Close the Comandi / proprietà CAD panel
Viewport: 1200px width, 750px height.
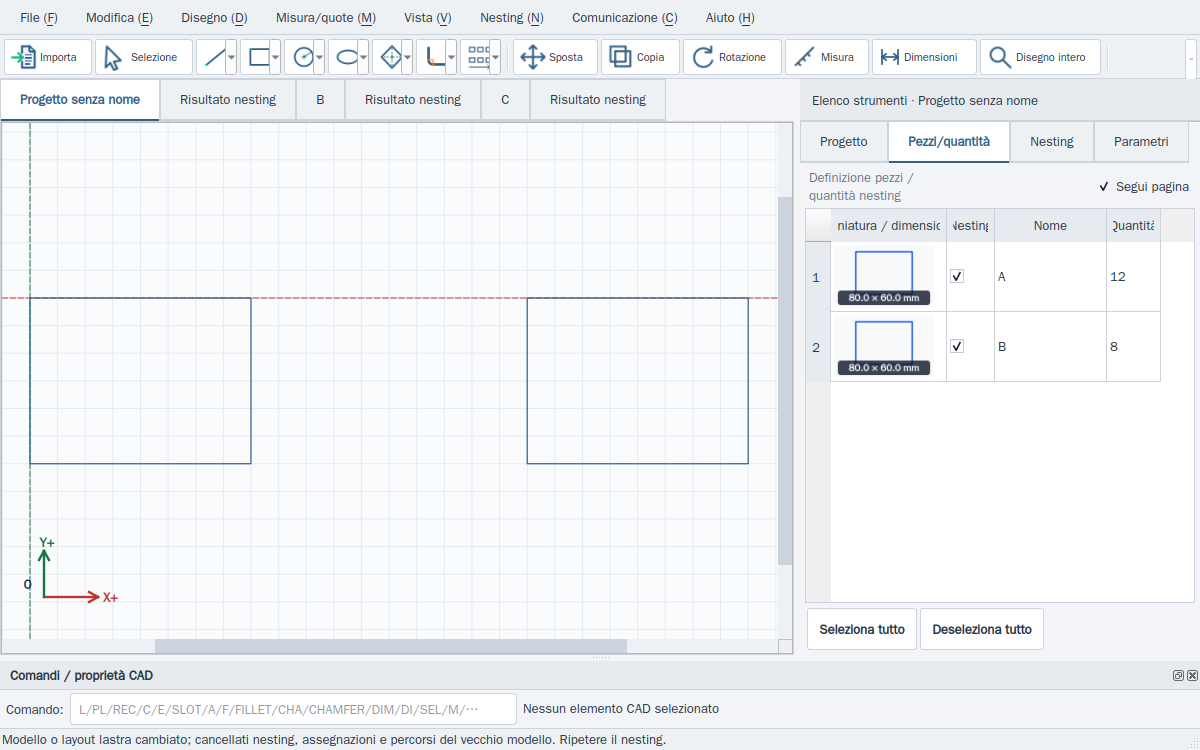tap(1192, 676)
